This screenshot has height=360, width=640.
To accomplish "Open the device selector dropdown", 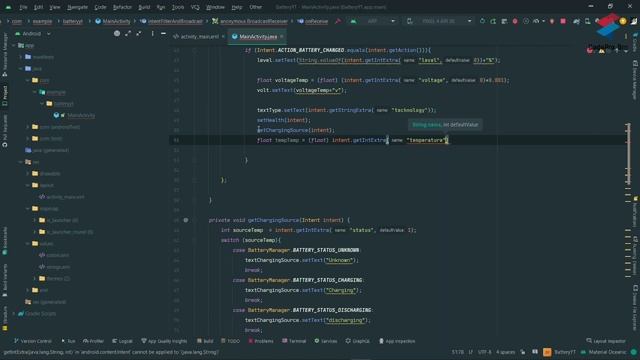I will coord(440,21).
